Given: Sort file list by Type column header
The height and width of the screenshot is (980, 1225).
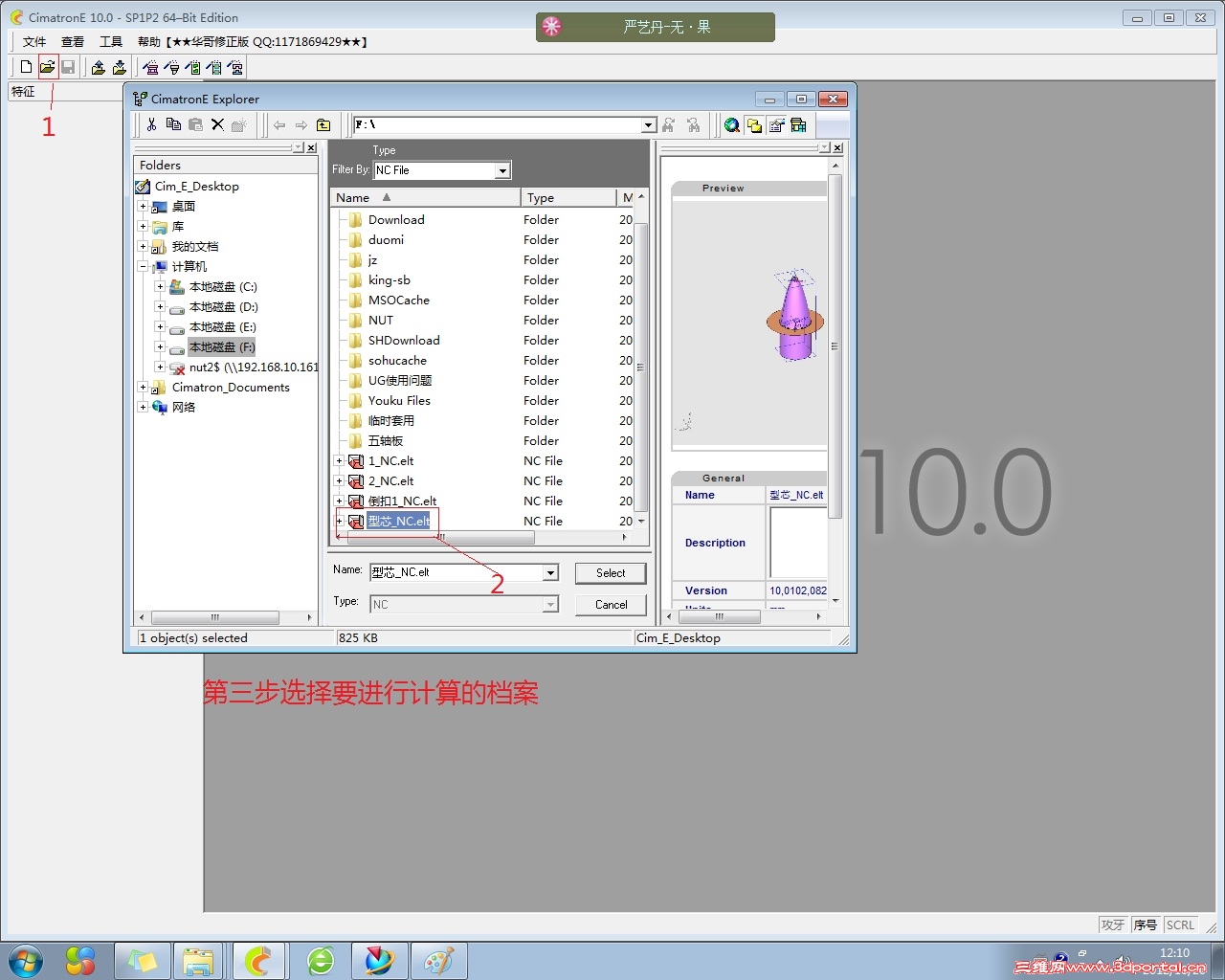Looking at the screenshot, I should (x=569, y=197).
